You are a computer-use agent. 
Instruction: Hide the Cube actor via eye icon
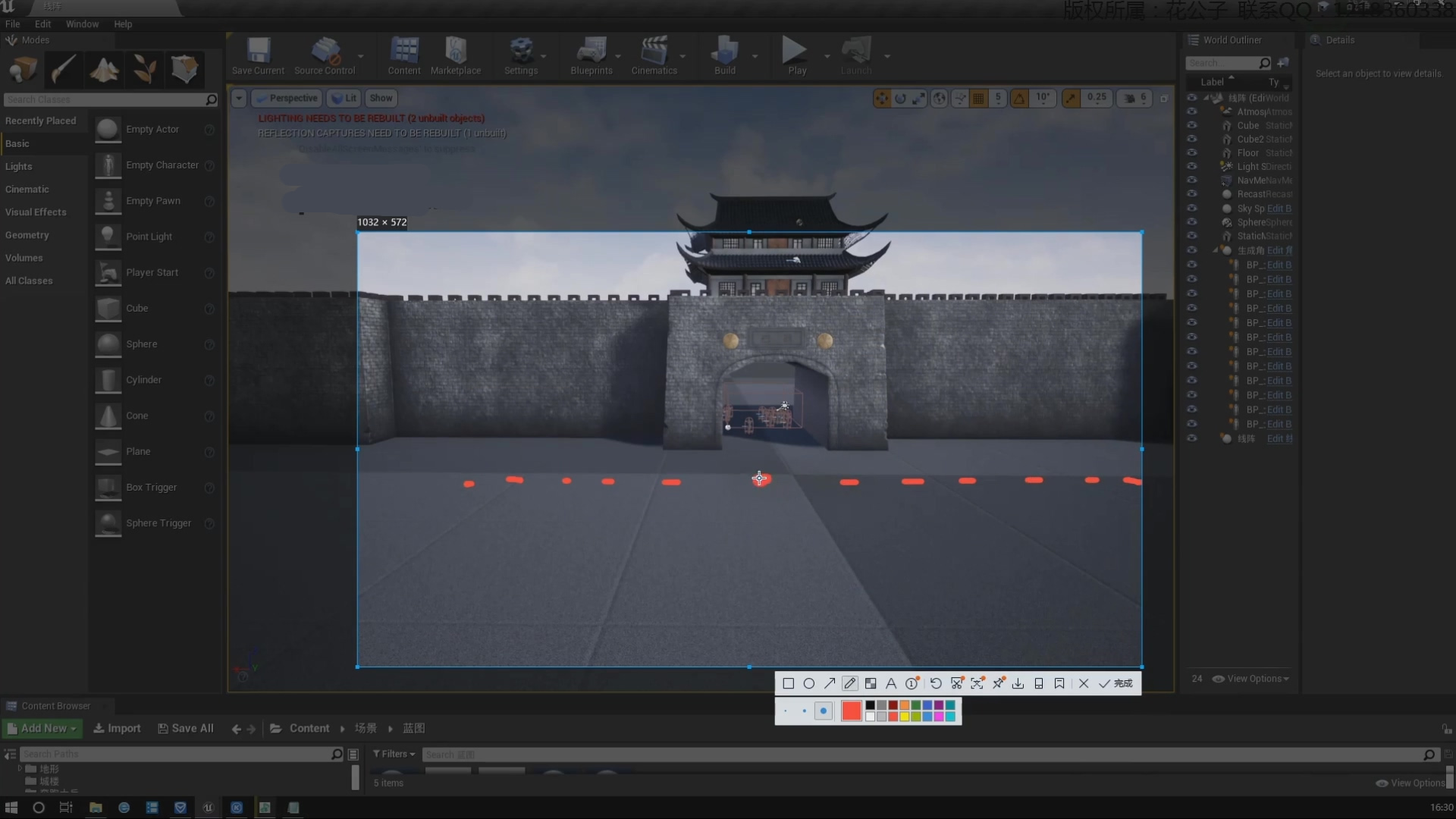[1191, 125]
